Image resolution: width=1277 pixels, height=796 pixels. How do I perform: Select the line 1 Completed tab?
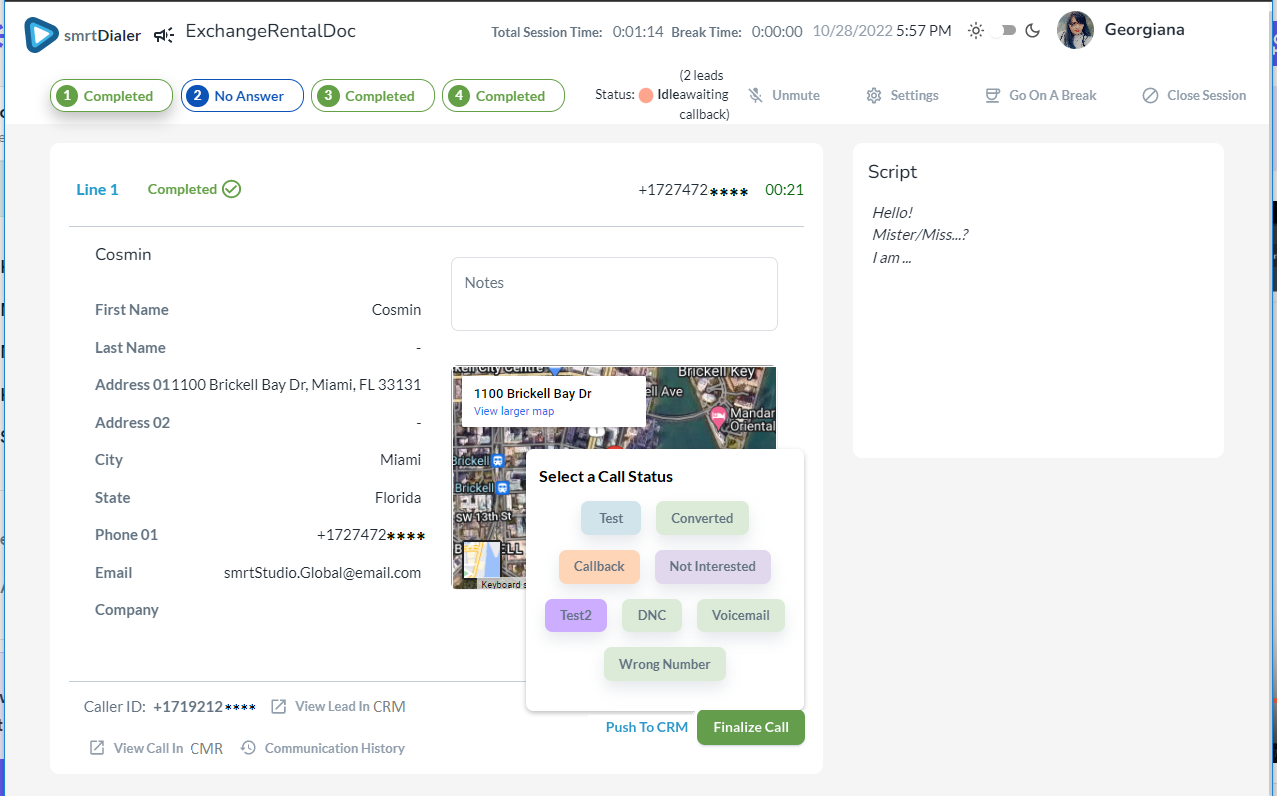tap(110, 96)
